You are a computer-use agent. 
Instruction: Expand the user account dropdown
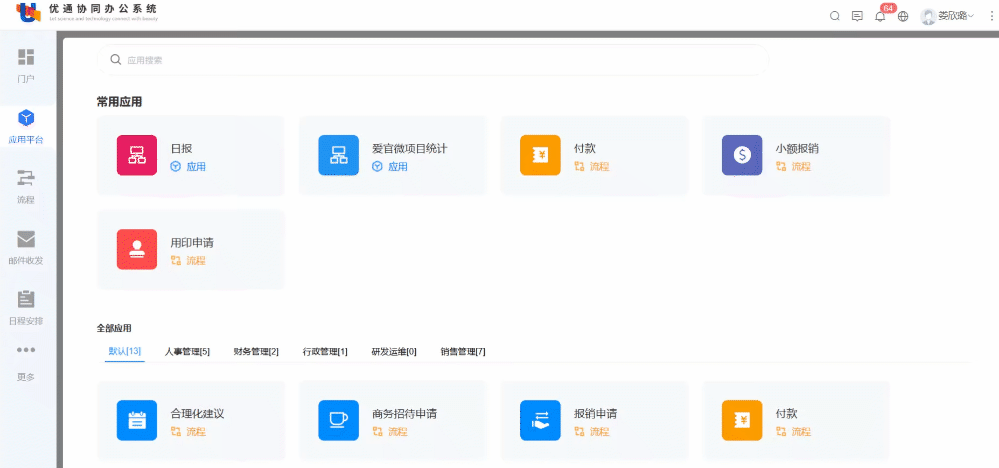[x=947, y=16]
